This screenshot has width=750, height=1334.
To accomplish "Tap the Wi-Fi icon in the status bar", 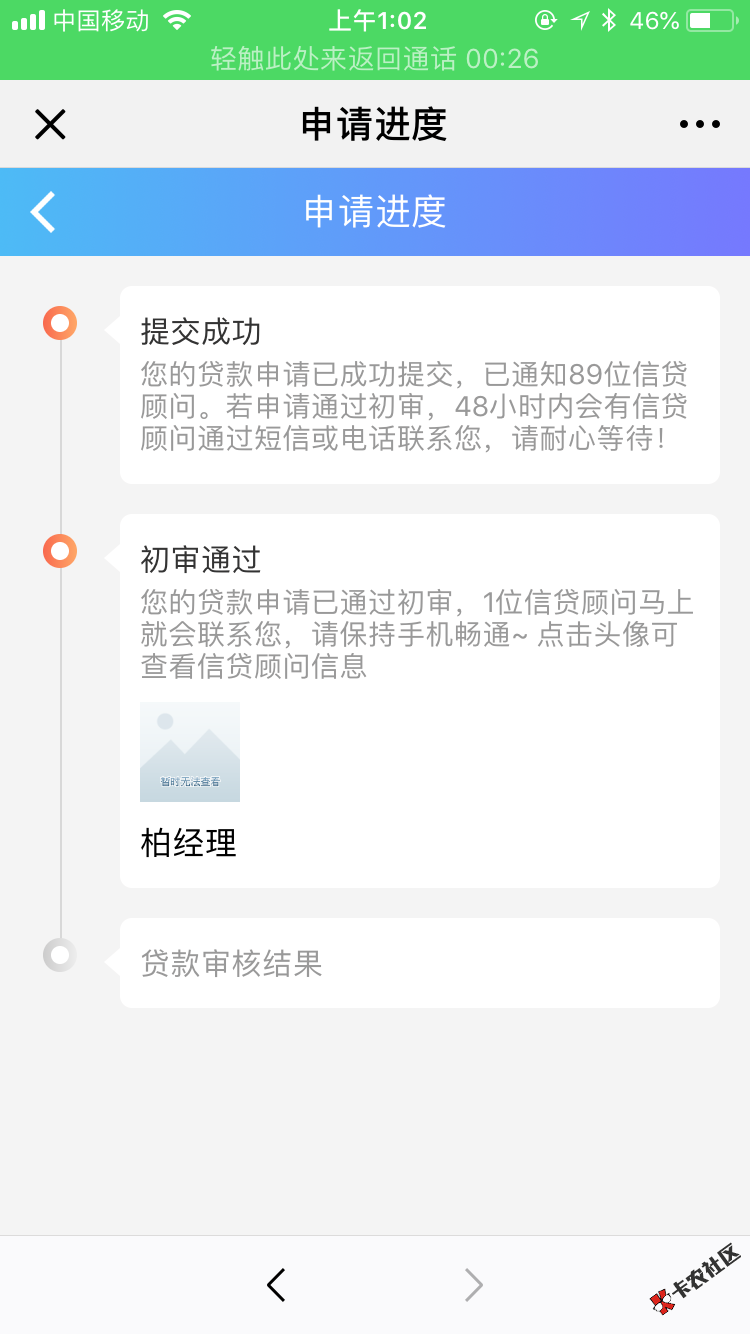I will tap(177, 20).
